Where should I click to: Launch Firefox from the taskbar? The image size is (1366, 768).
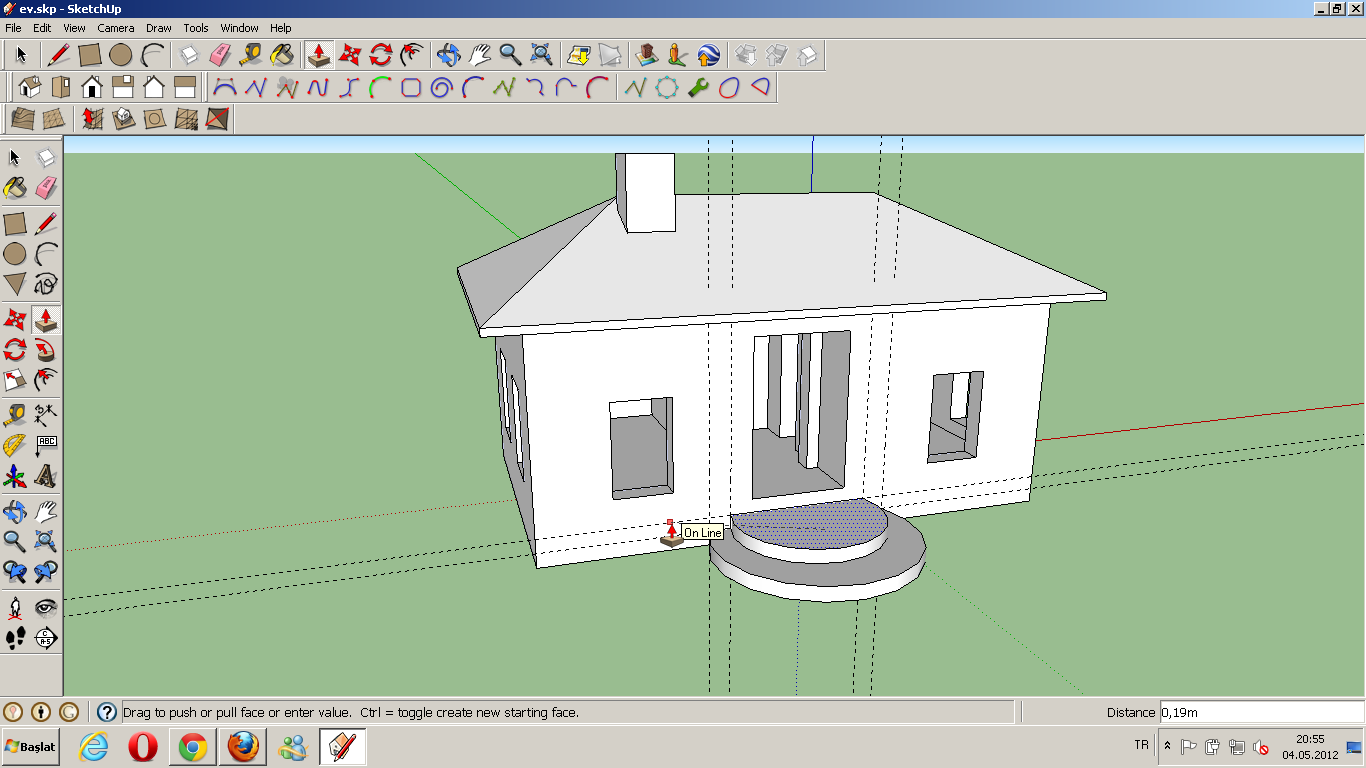click(243, 747)
